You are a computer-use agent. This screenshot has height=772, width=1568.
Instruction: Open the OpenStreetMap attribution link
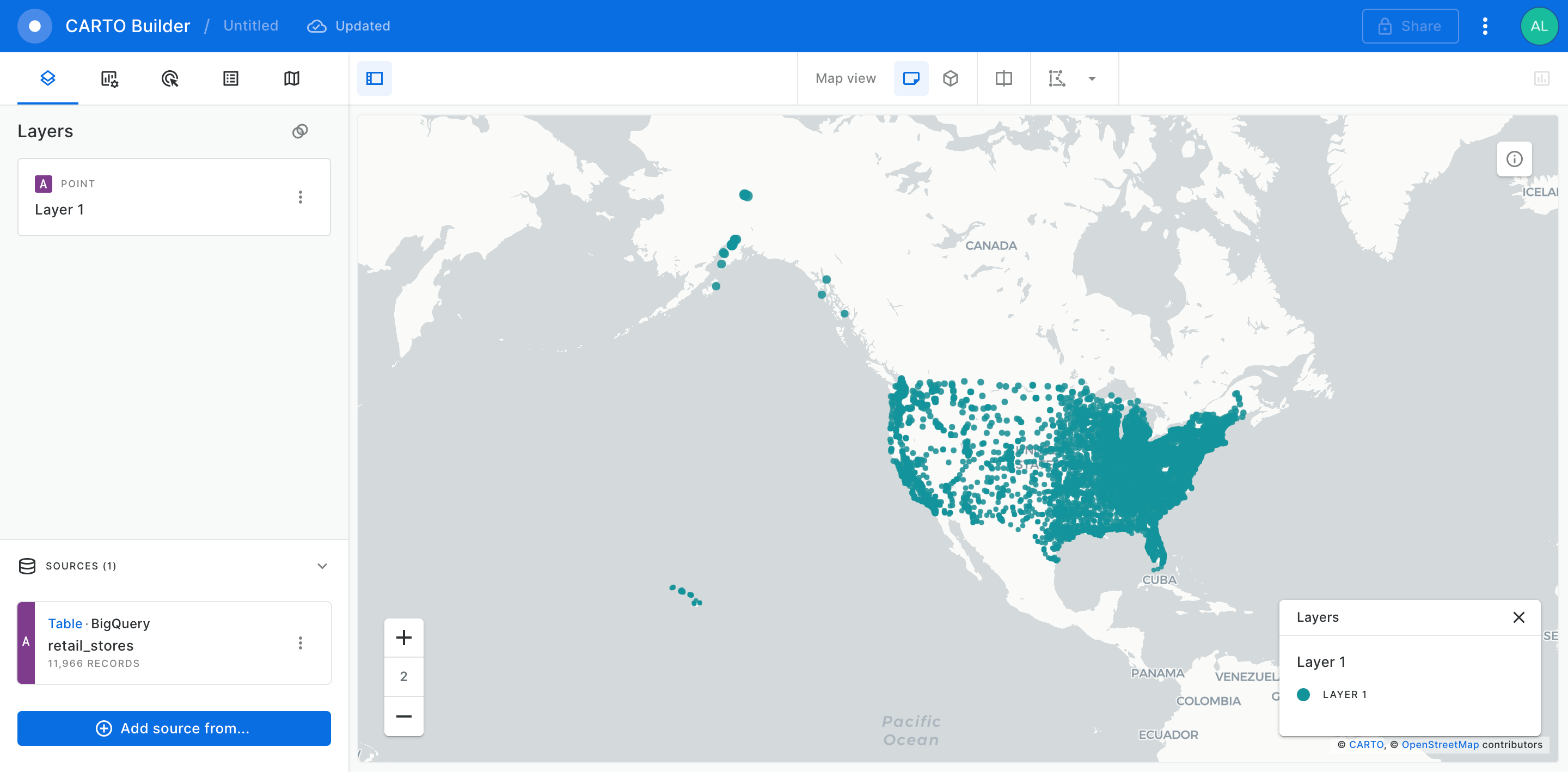1440,744
